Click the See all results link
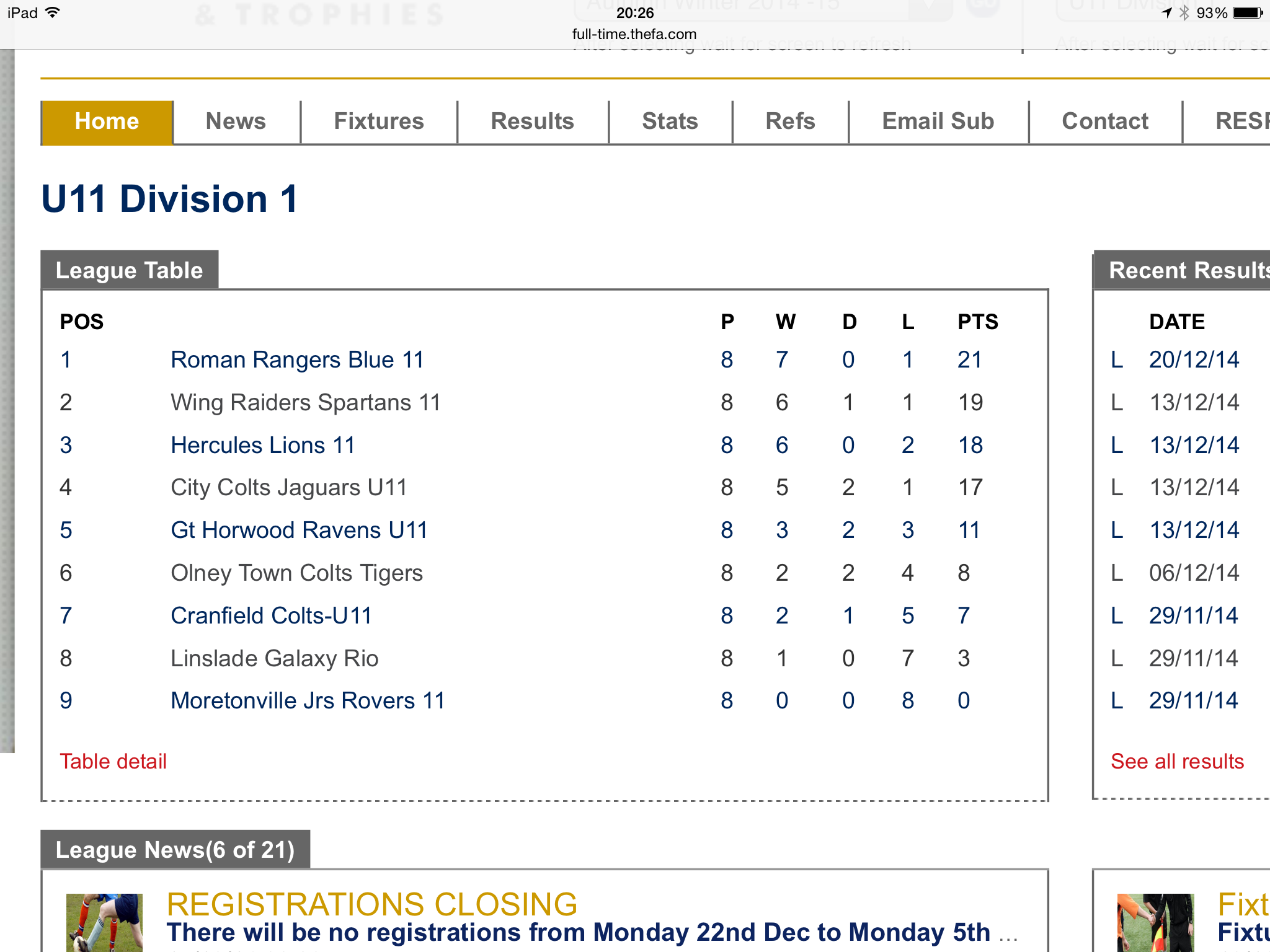The width and height of the screenshot is (1270, 952). point(1177,761)
